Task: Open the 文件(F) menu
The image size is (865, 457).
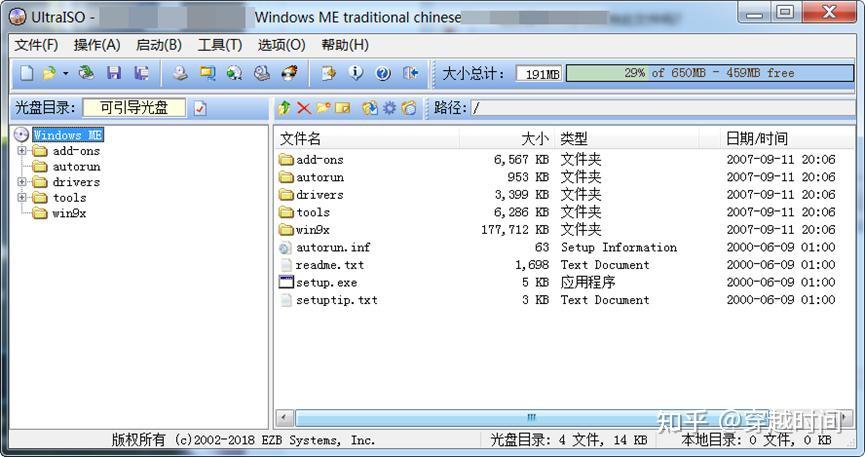Action: click(36, 45)
